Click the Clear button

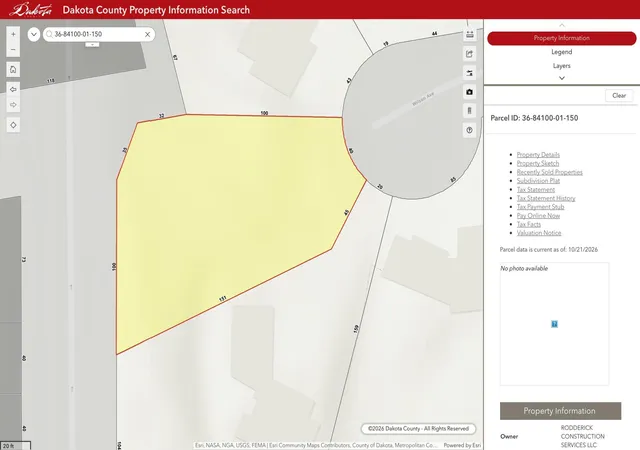(x=619, y=96)
